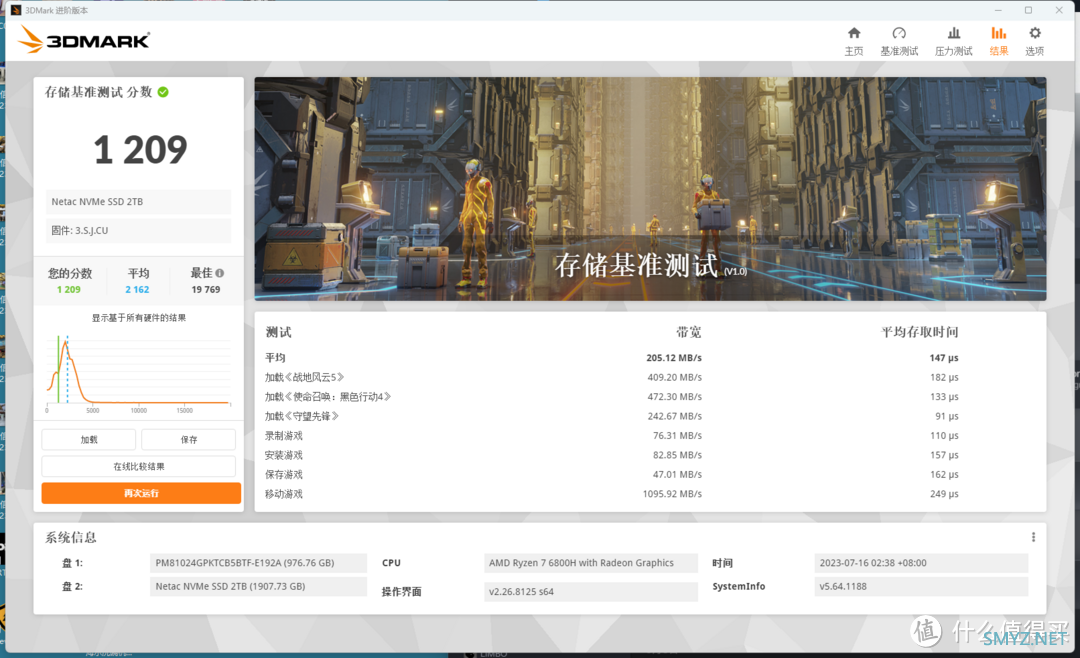Click the 盘 1 PM81024GPKTCB5BTF-E192A field

[x=258, y=563]
